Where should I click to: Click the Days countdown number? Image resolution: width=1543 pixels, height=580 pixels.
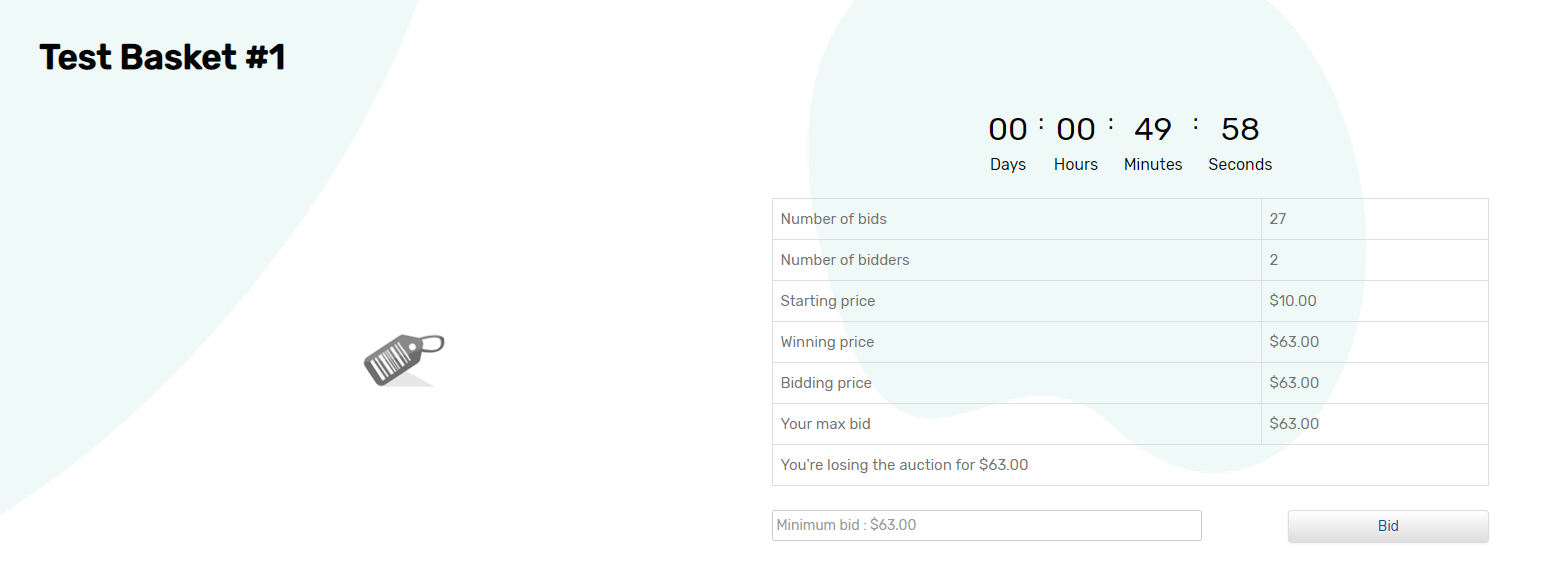tap(1007, 130)
